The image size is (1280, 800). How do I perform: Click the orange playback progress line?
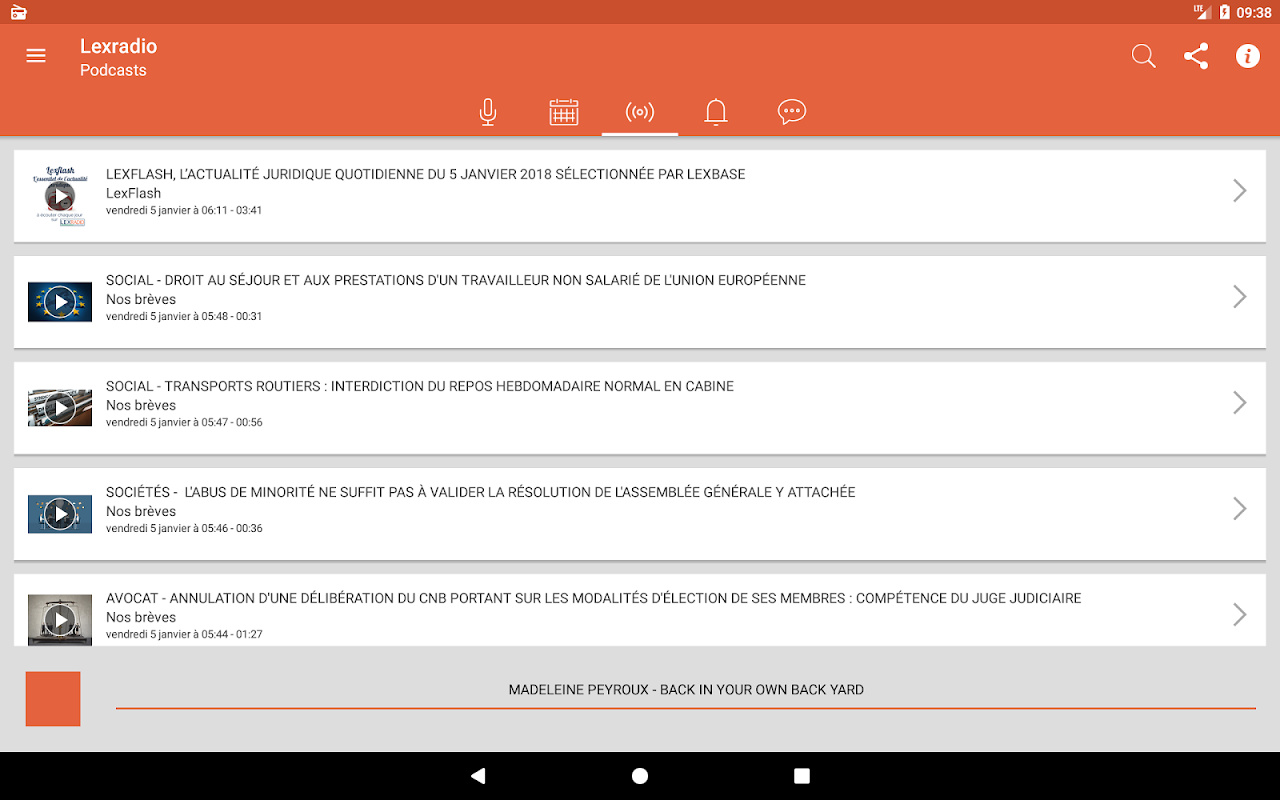coord(686,708)
